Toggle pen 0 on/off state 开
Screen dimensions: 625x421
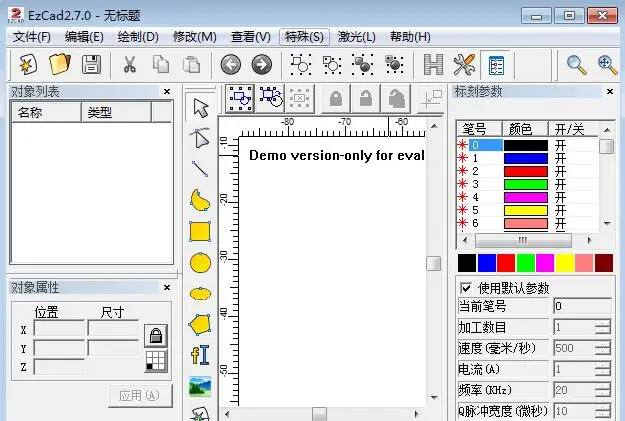point(560,145)
